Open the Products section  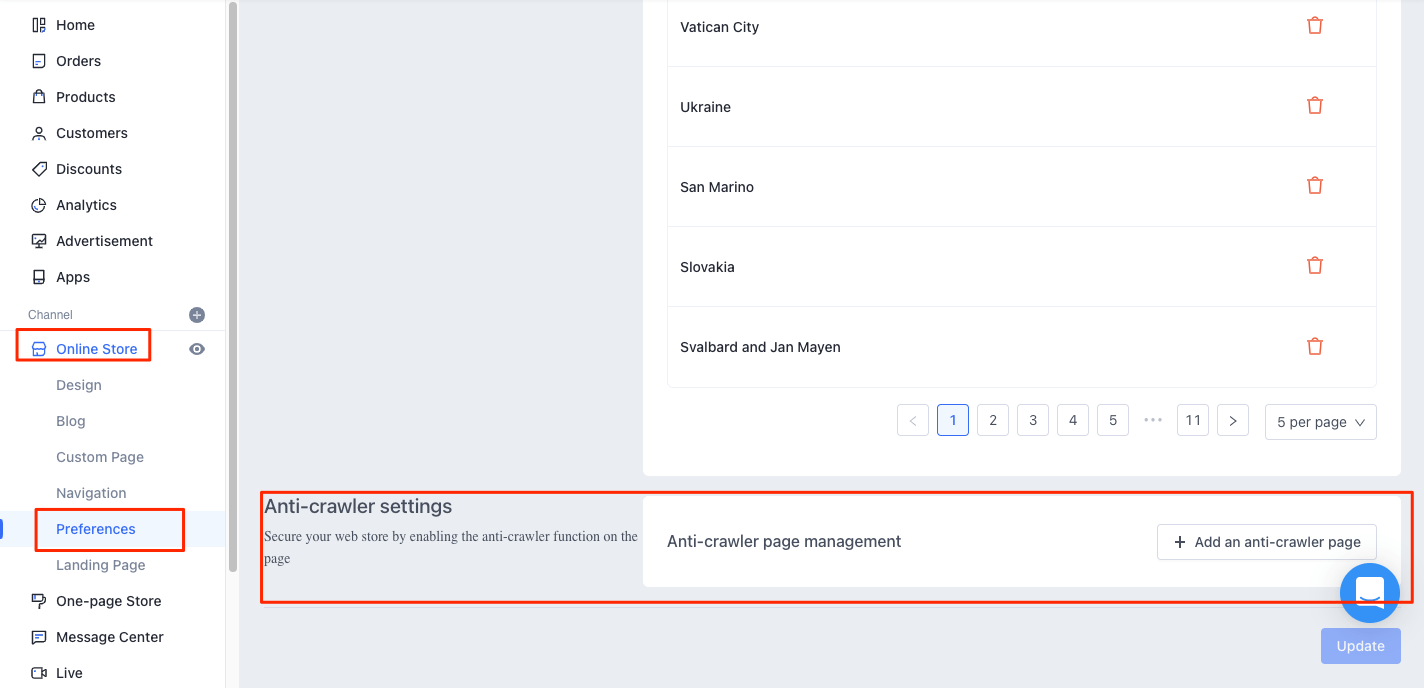coord(84,96)
